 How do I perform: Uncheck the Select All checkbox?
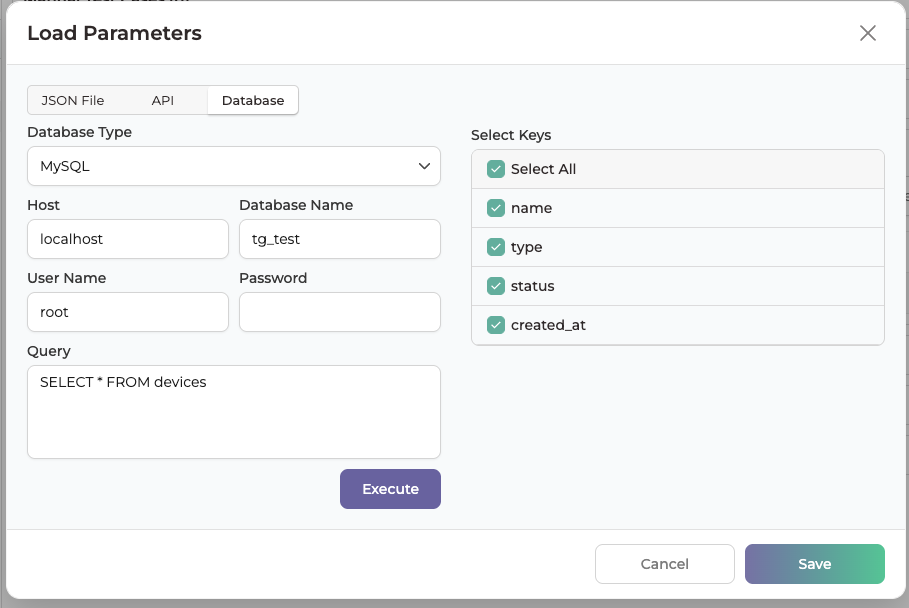[496, 169]
